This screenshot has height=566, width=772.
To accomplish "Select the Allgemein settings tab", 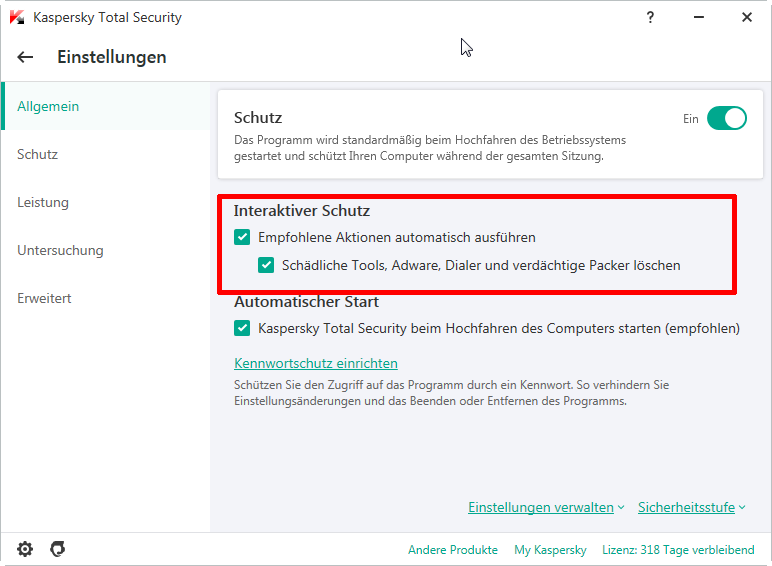I will (106, 106).
